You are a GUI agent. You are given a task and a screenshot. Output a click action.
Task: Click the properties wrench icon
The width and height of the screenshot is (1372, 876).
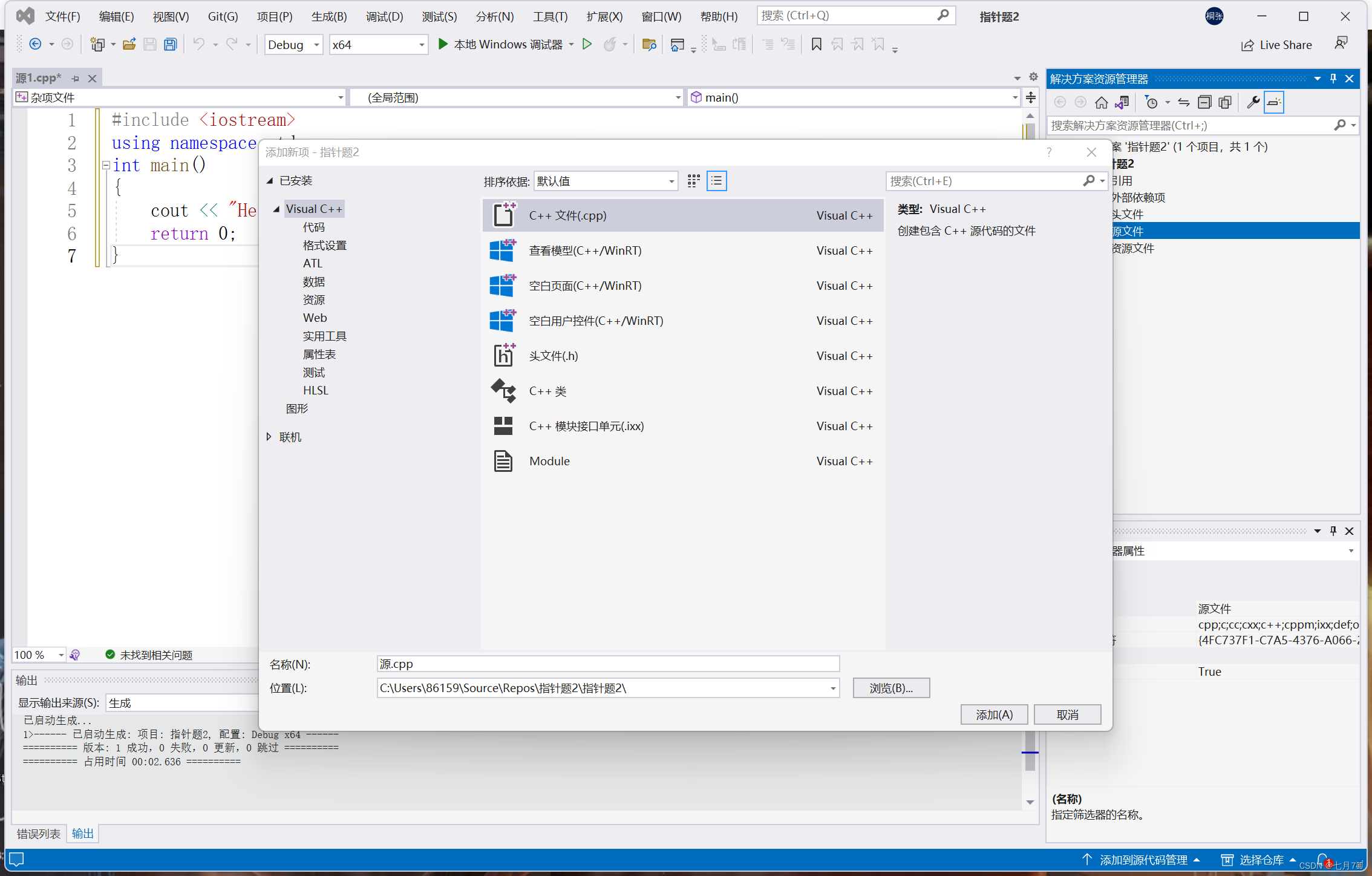point(1253,102)
